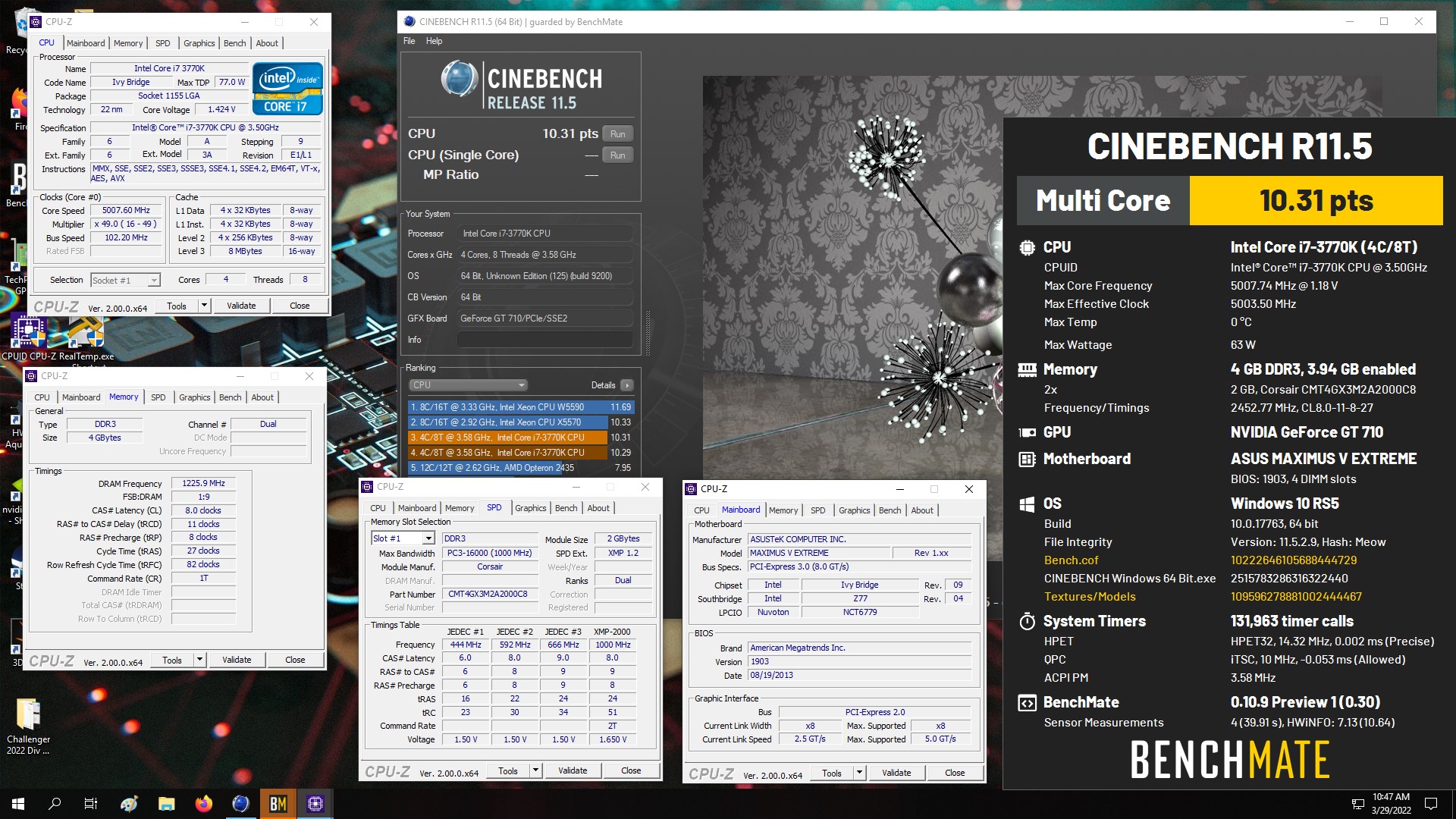Click the Intel Core i7 logo
1456x819 pixels.
point(288,89)
